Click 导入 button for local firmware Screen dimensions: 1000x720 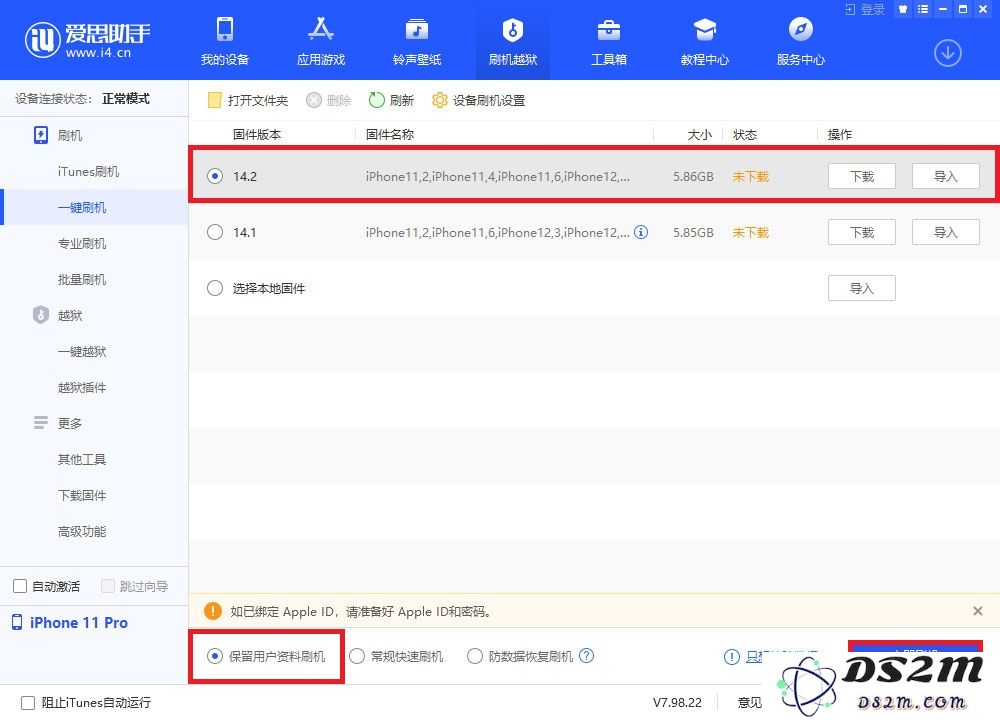coord(862,288)
